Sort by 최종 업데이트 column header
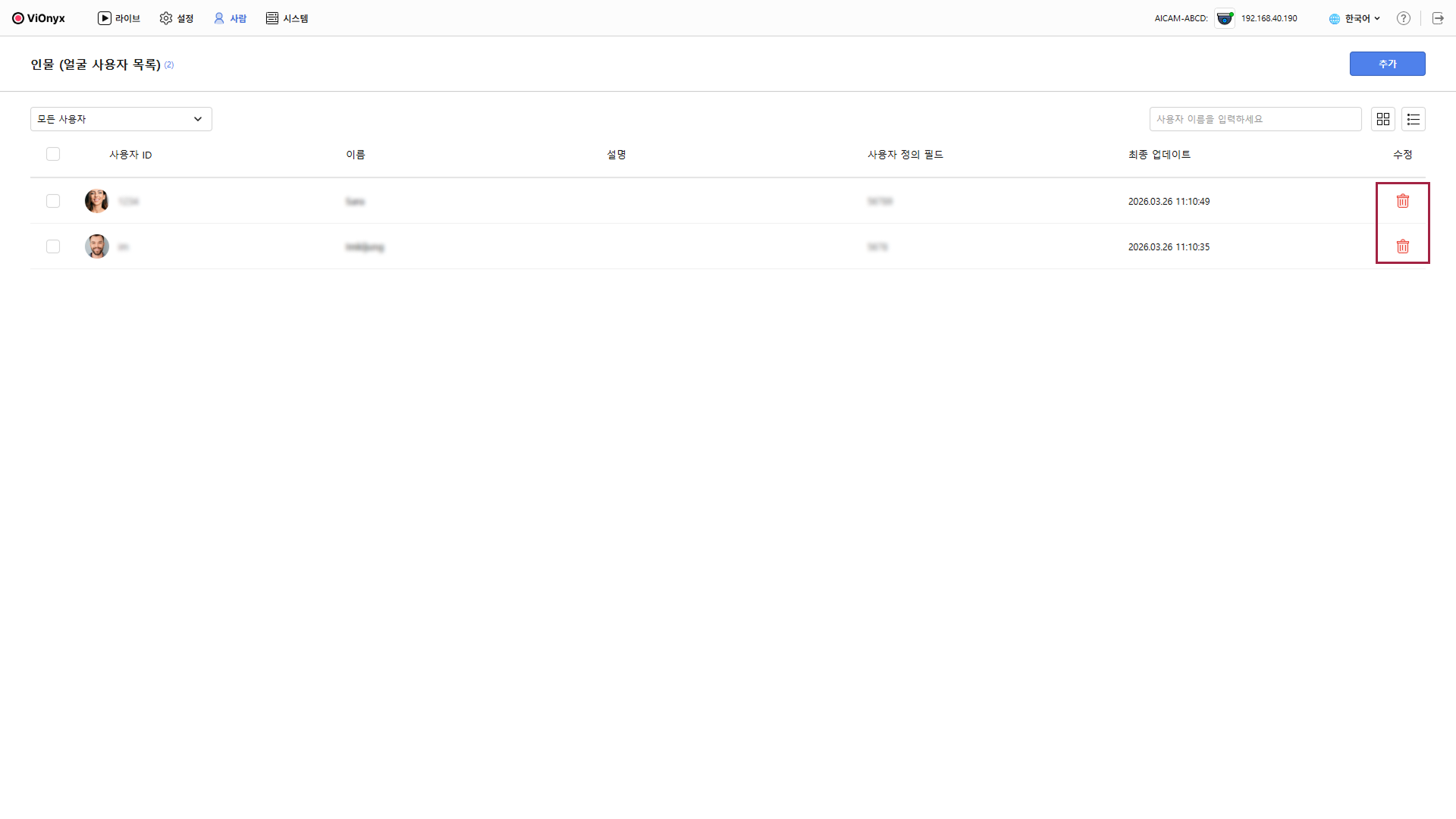Screen dimensions: 1456x819 pyautogui.click(x=1159, y=155)
